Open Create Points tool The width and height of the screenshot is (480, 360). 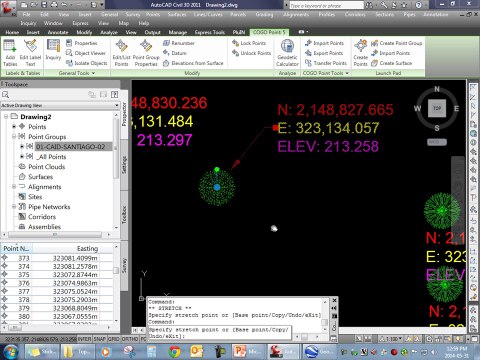pyautogui.click(x=360, y=53)
